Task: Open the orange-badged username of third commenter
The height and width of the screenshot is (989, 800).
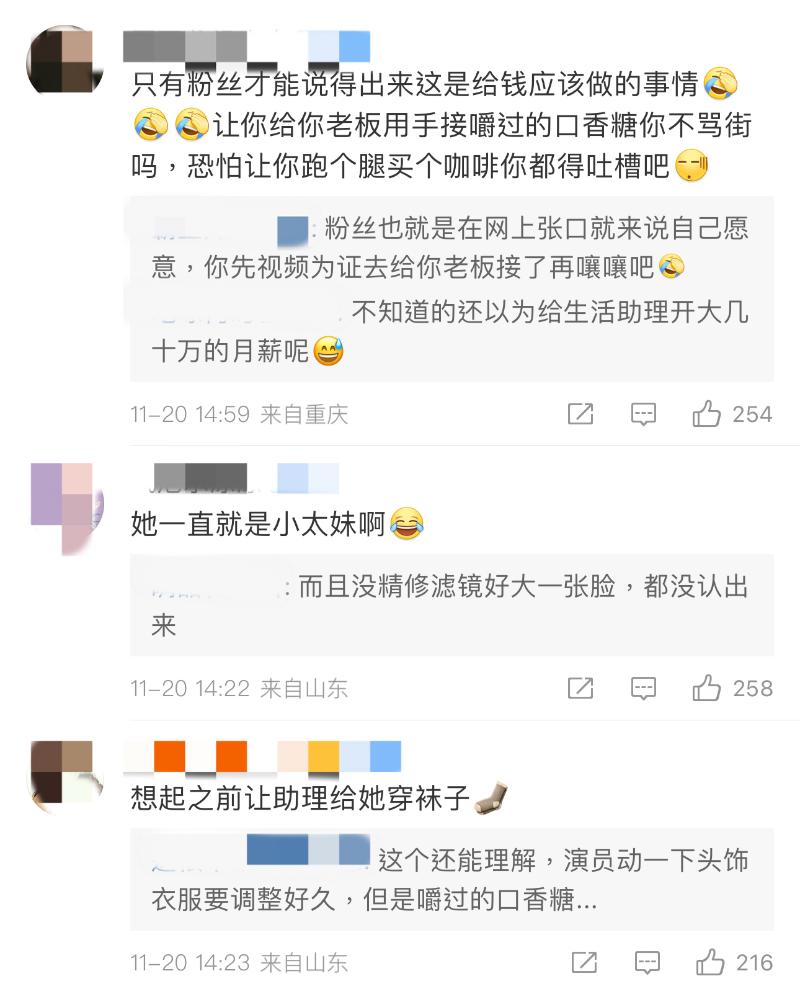Action: 262,756
